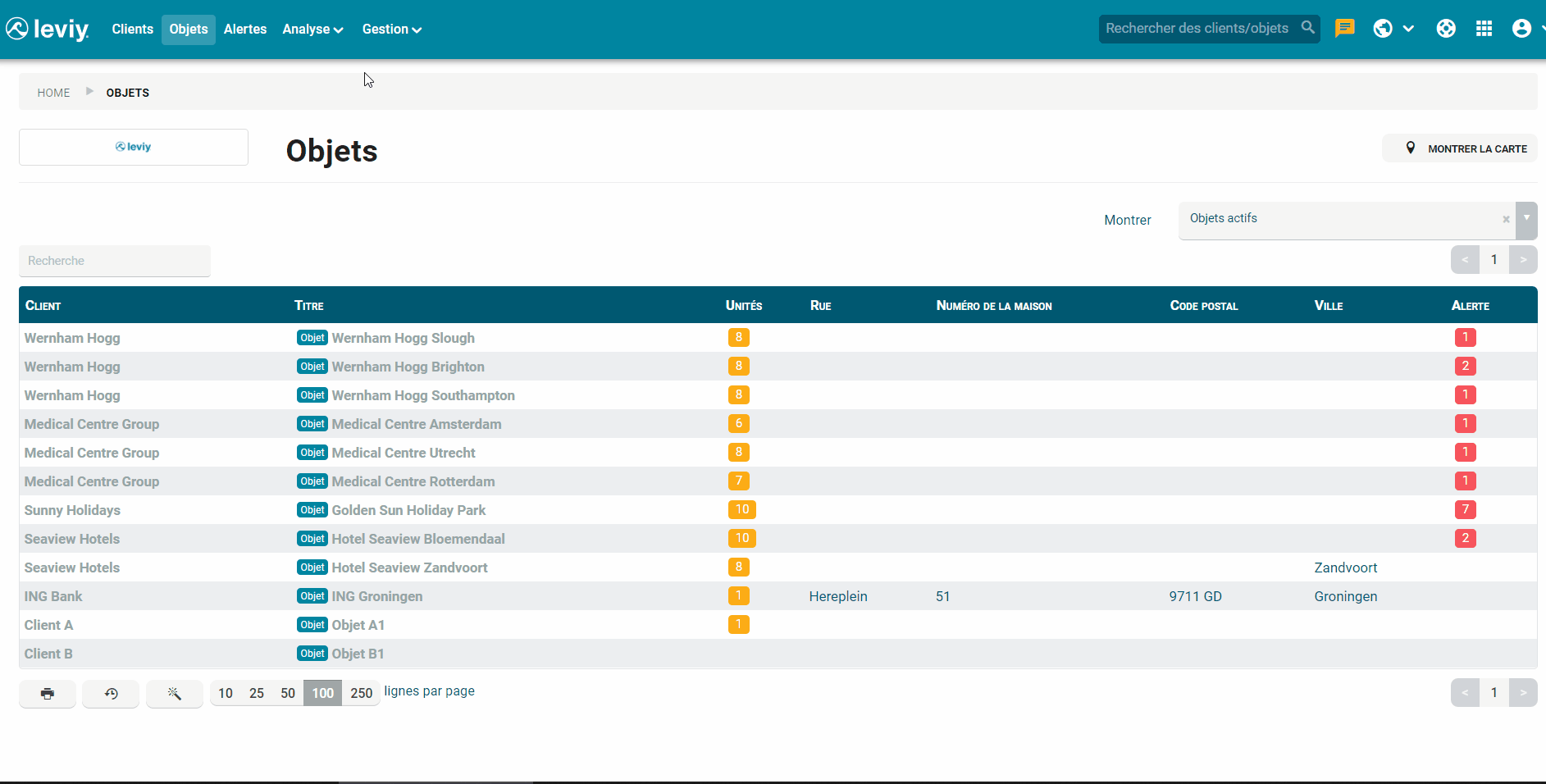
Task: Click the Hereplein street cell
Action: click(x=838, y=596)
